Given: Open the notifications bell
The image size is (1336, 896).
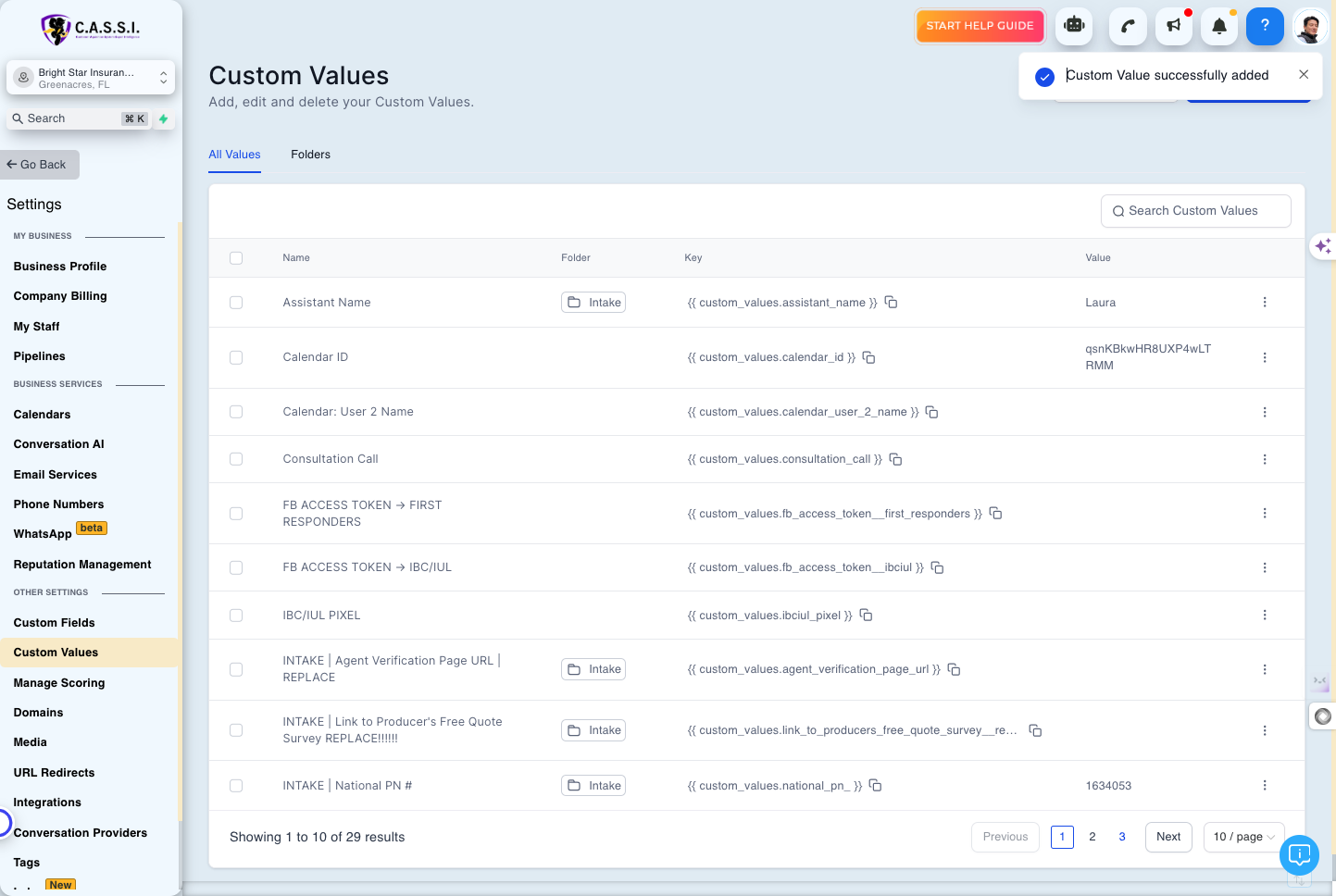Looking at the screenshot, I should coord(1219,26).
